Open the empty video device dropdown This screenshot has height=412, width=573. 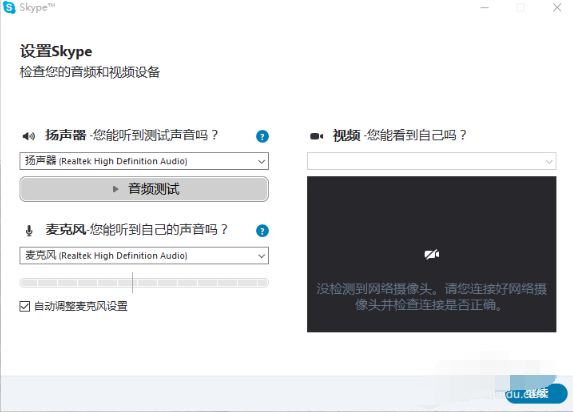432,161
